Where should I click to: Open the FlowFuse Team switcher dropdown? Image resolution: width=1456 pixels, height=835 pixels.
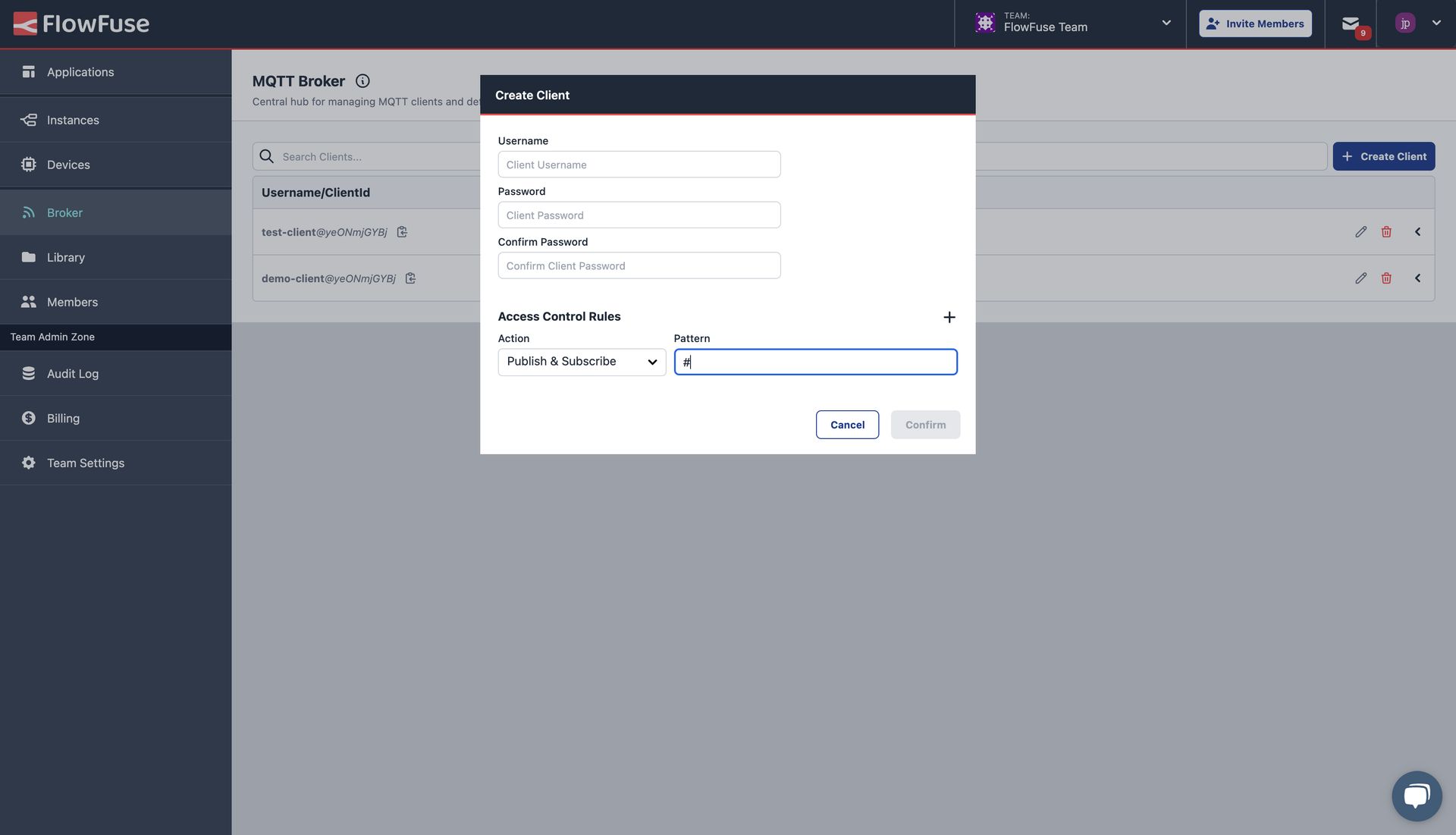coord(1166,23)
